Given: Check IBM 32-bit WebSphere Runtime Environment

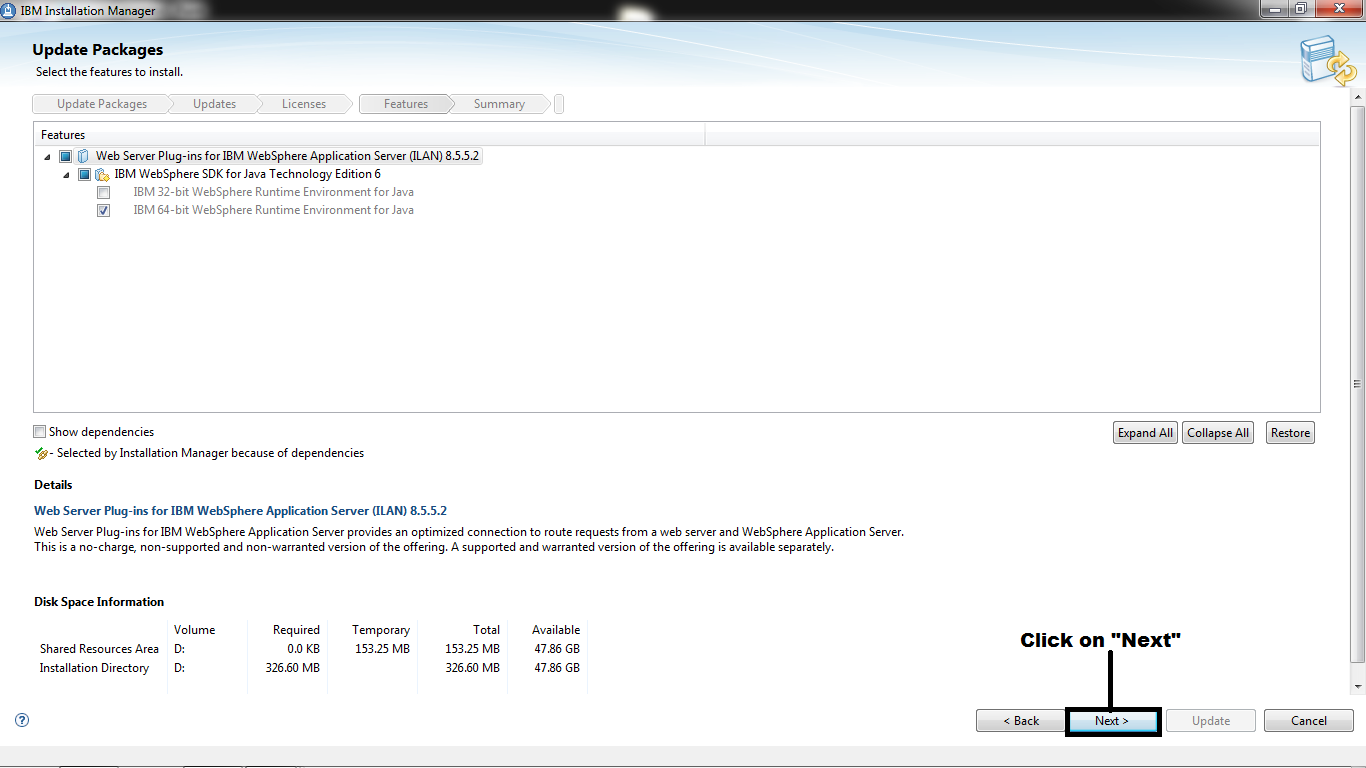Looking at the screenshot, I should (x=104, y=192).
